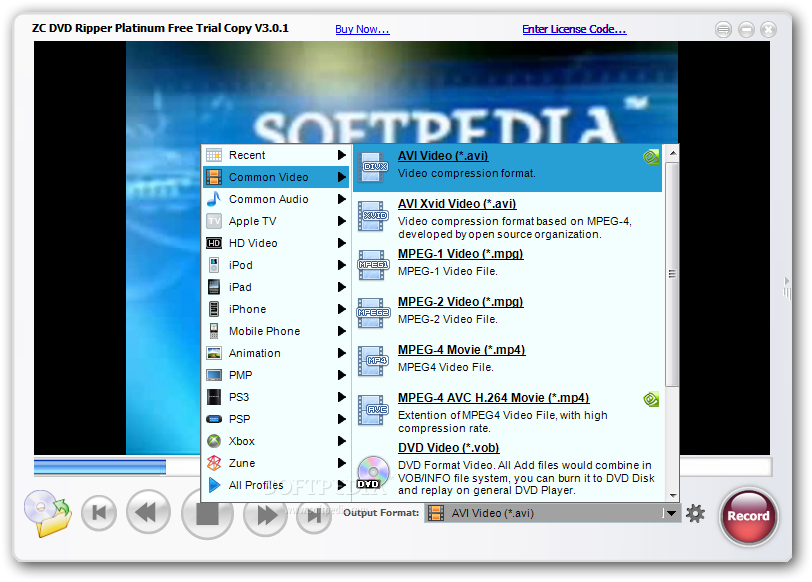The image size is (812, 582).
Task: Open the iPhone profile category
Action: click(276, 309)
